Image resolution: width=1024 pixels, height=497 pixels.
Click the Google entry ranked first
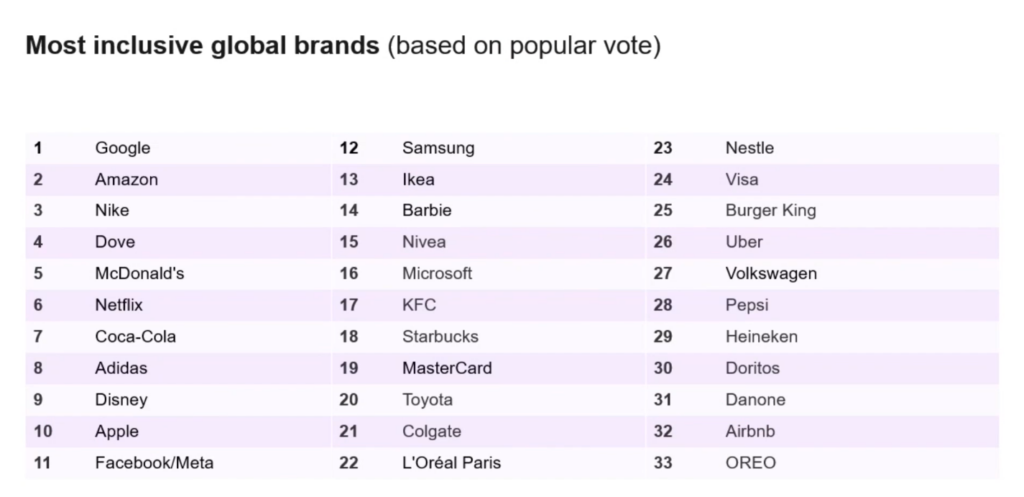(123, 148)
